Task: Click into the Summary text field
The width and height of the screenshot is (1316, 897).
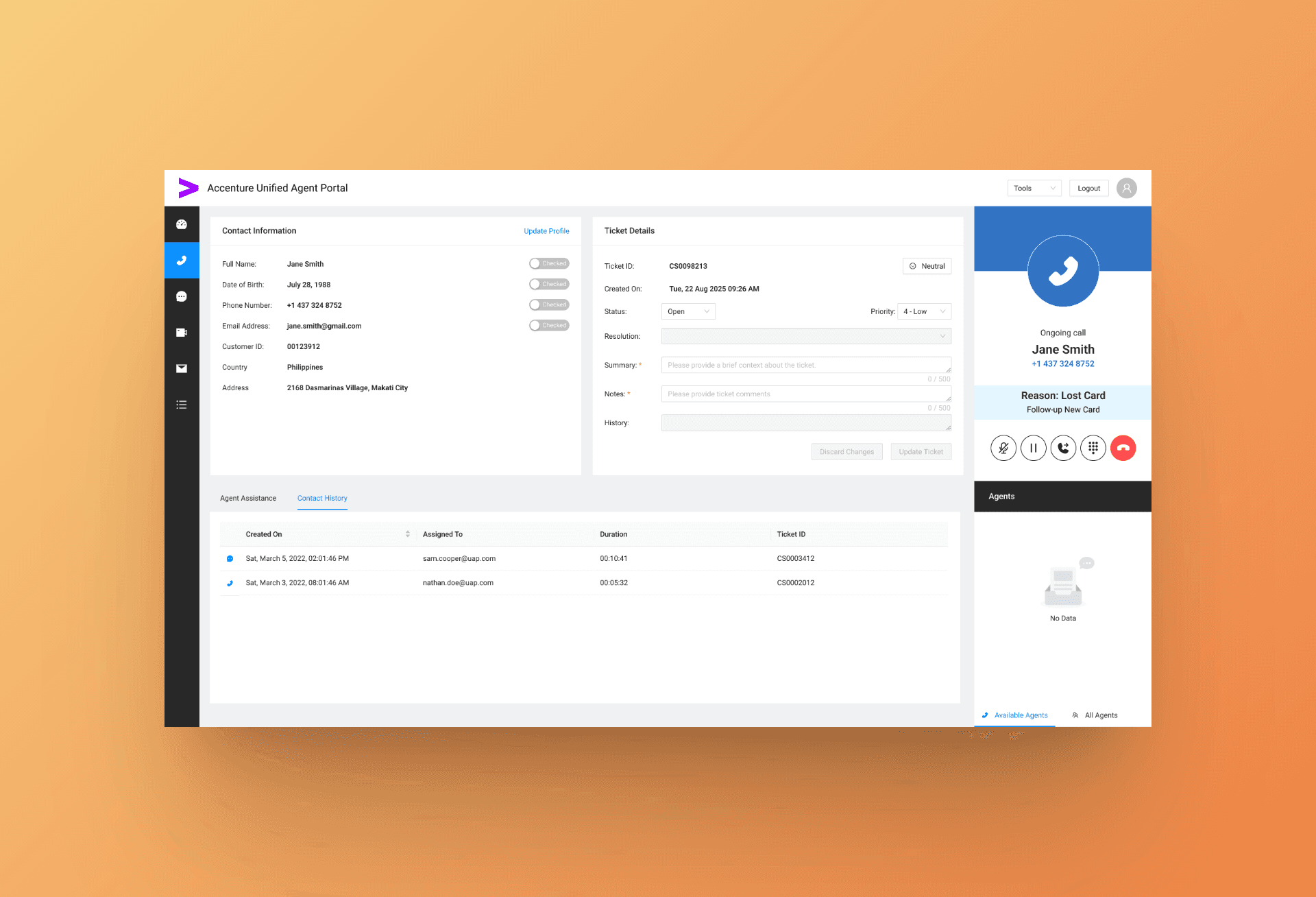Action: pos(805,365)
